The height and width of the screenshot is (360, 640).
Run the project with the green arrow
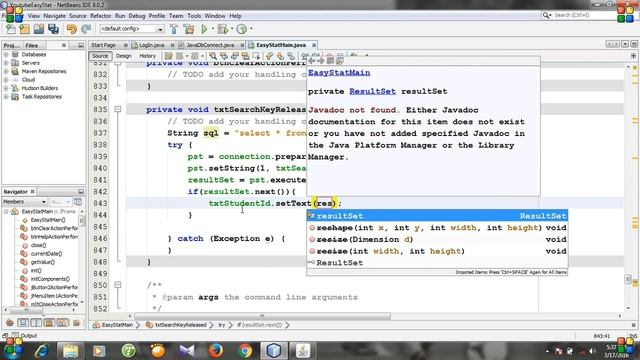coord(204,29)
